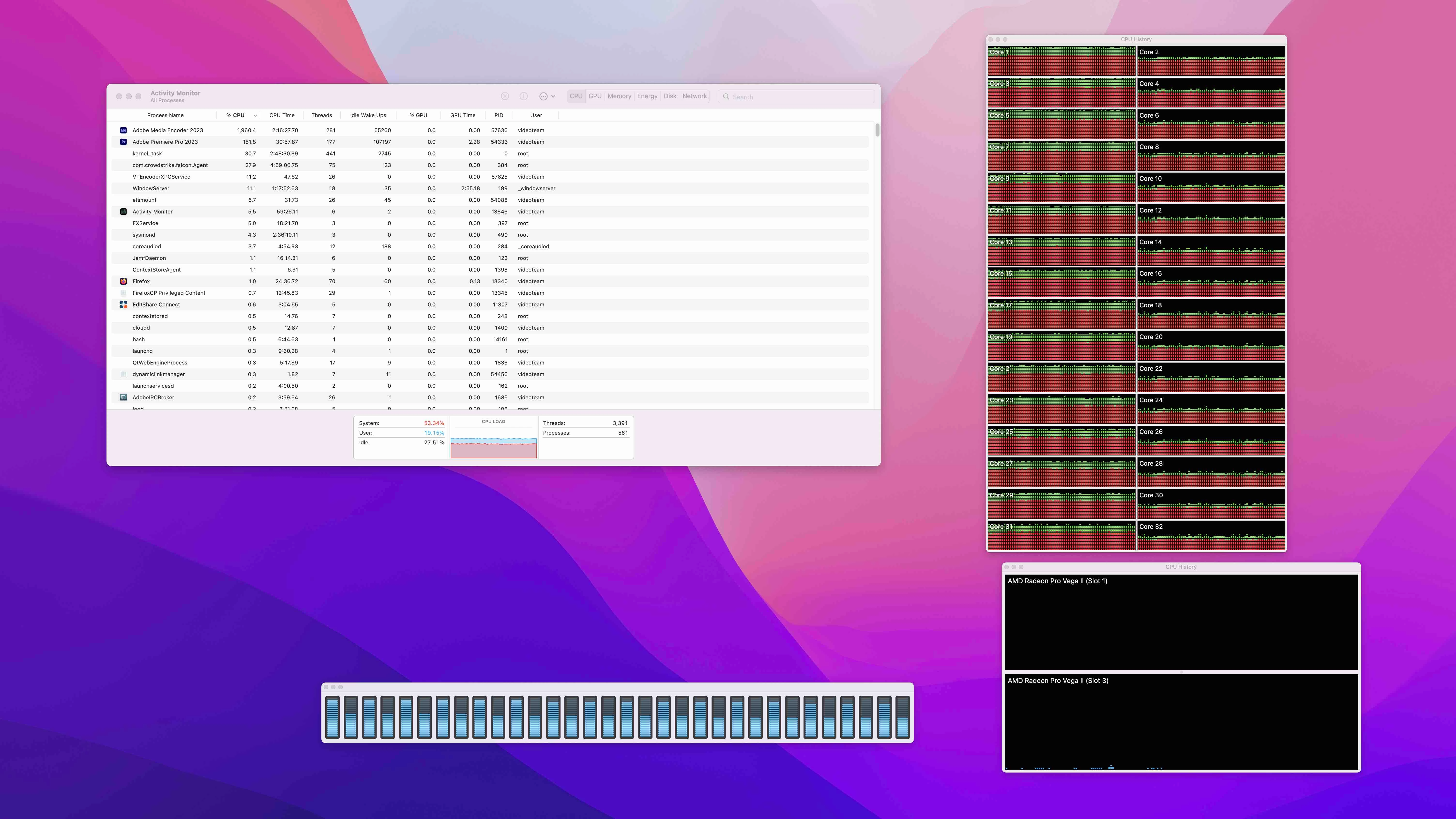Click the Activity Monitor process icon
The image size is (1456, 819).
123,211
